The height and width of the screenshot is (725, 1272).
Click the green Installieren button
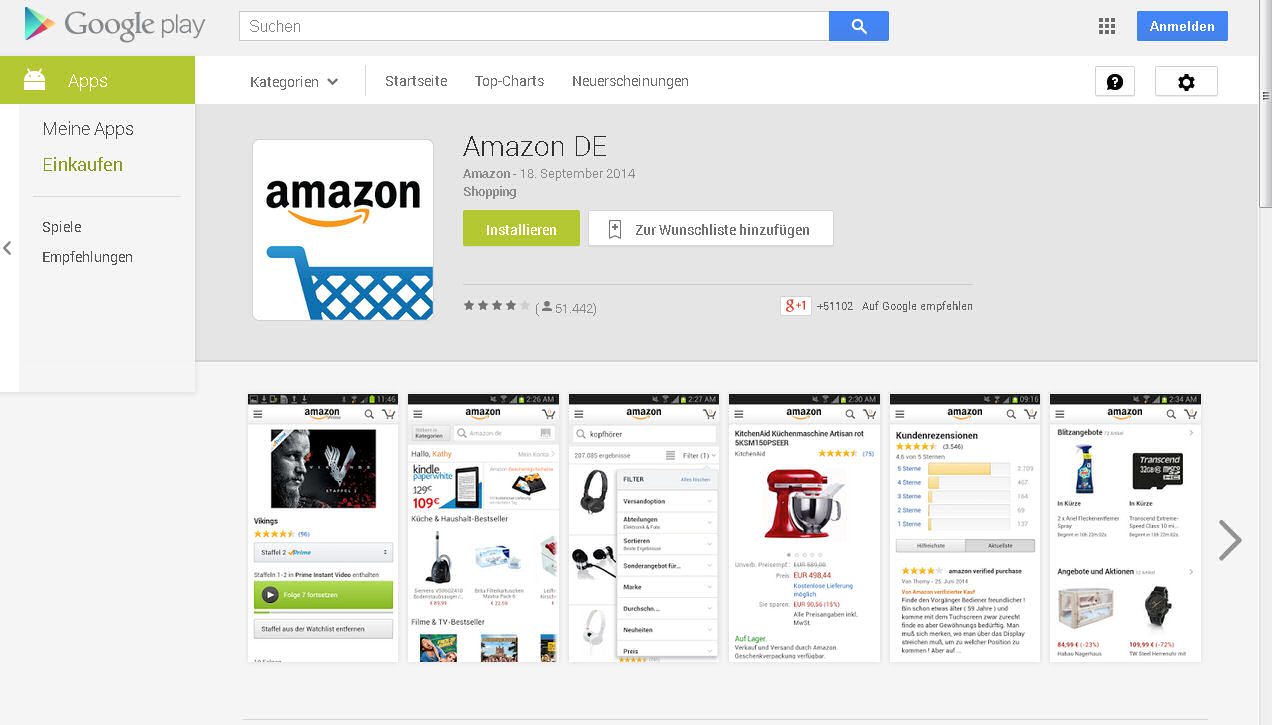[x=521, y=229]
